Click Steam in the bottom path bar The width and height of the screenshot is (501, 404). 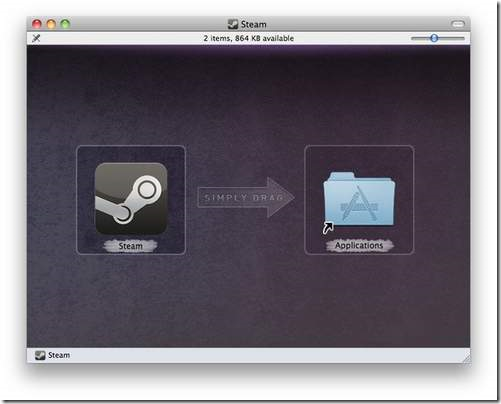tap(59, 355)
